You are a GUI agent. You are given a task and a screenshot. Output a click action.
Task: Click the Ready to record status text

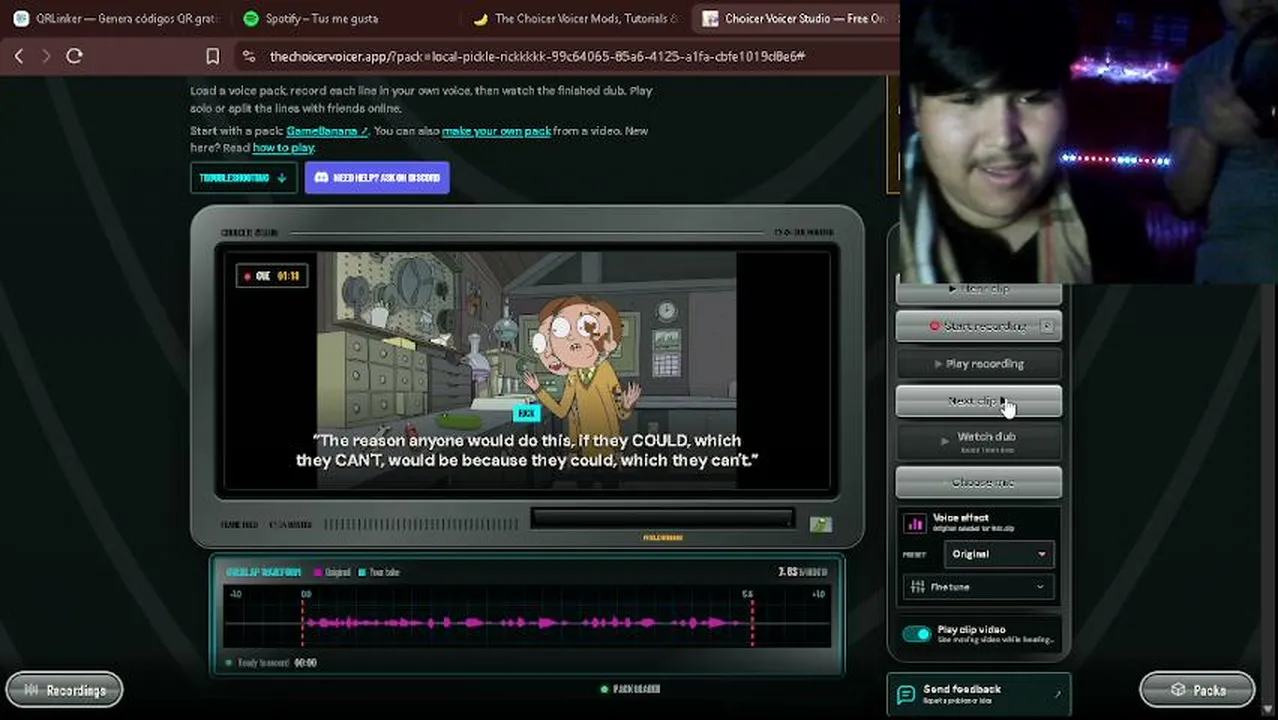265,662
